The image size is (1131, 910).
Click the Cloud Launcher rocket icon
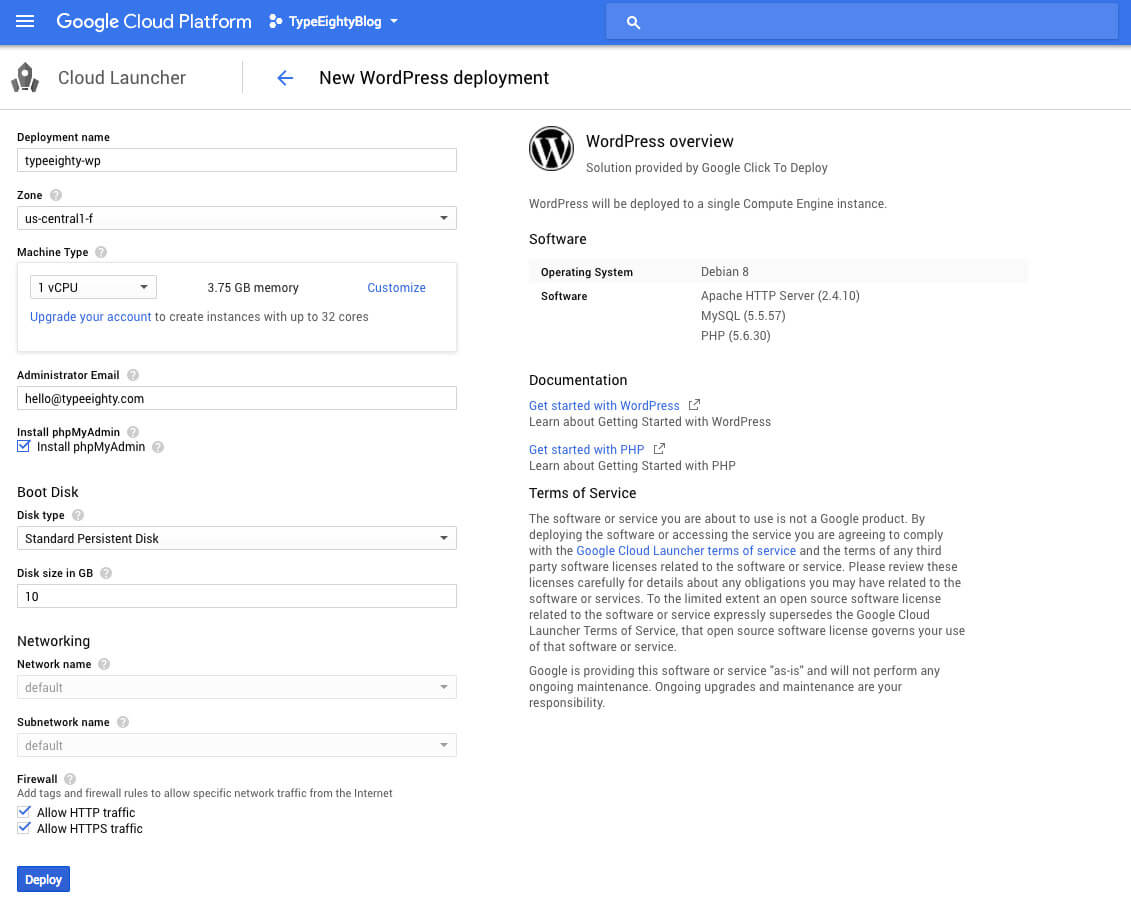coord(25,77)
